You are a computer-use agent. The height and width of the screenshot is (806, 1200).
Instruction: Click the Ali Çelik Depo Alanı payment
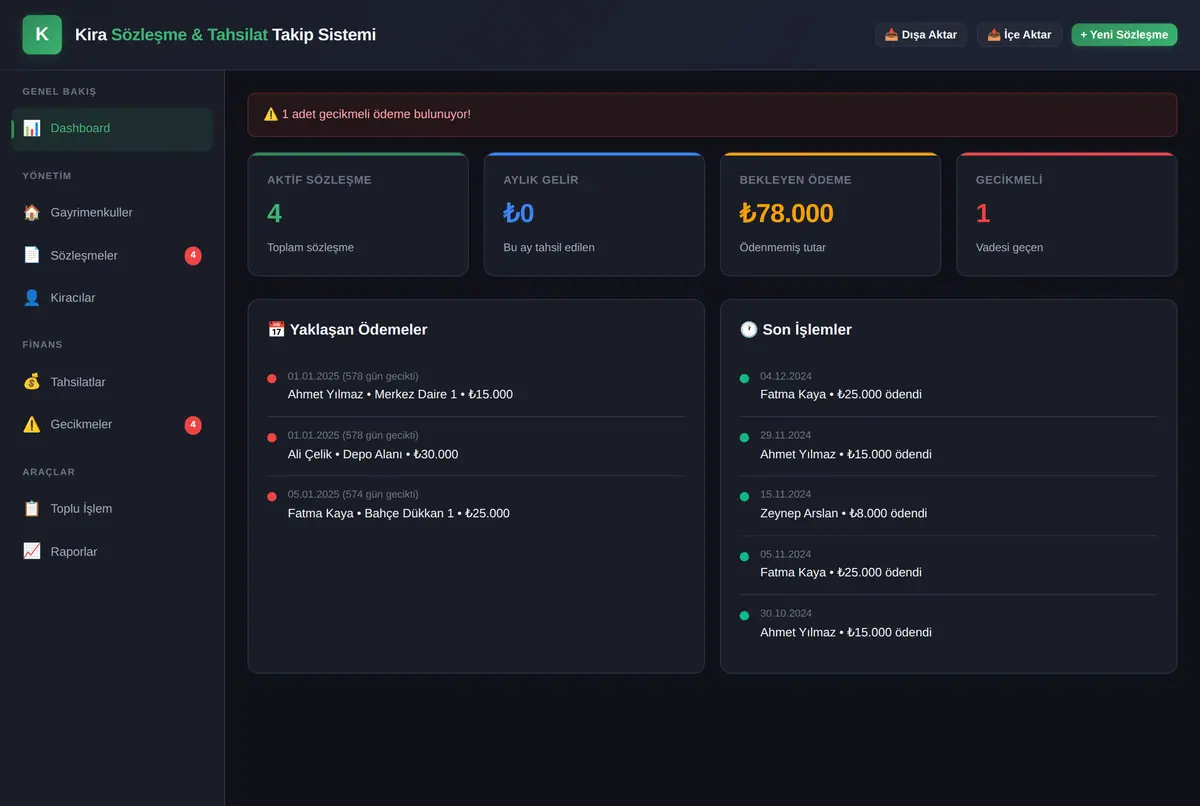click(476, 445)
